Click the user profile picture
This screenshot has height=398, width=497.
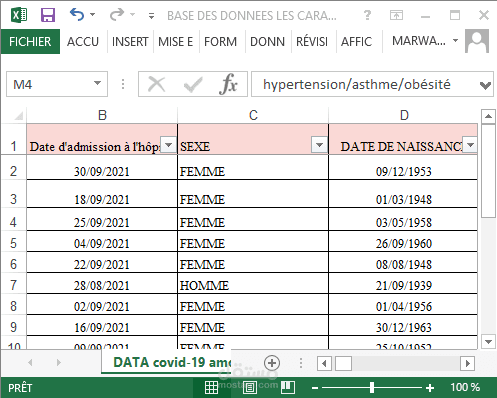[x=477, y=41]
